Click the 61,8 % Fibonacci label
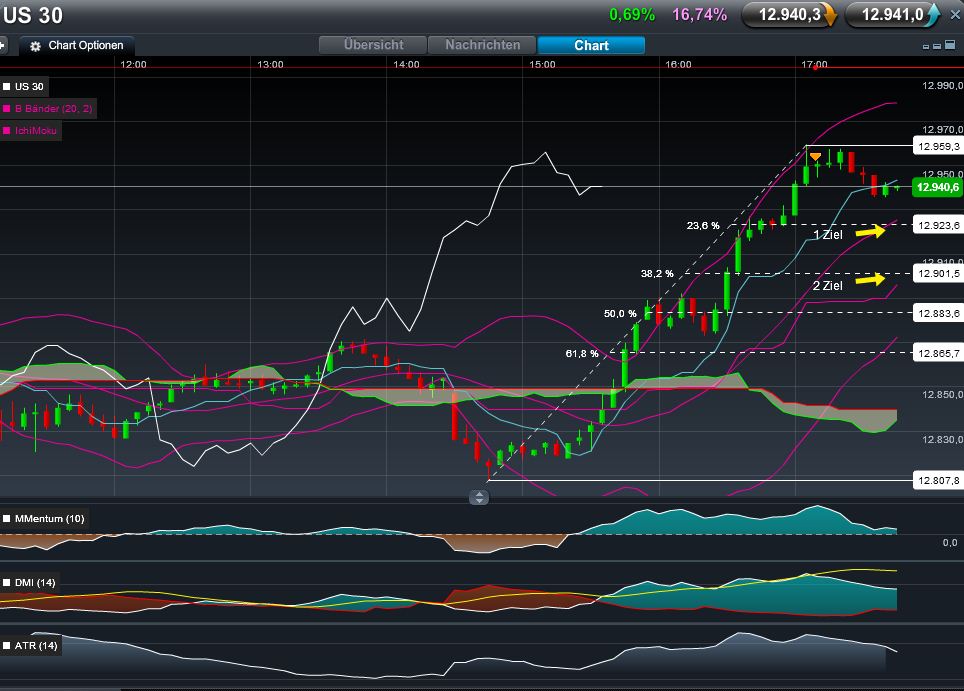This screenshot has height=691, width=964. pyautogui.click(x=582, y=353)
